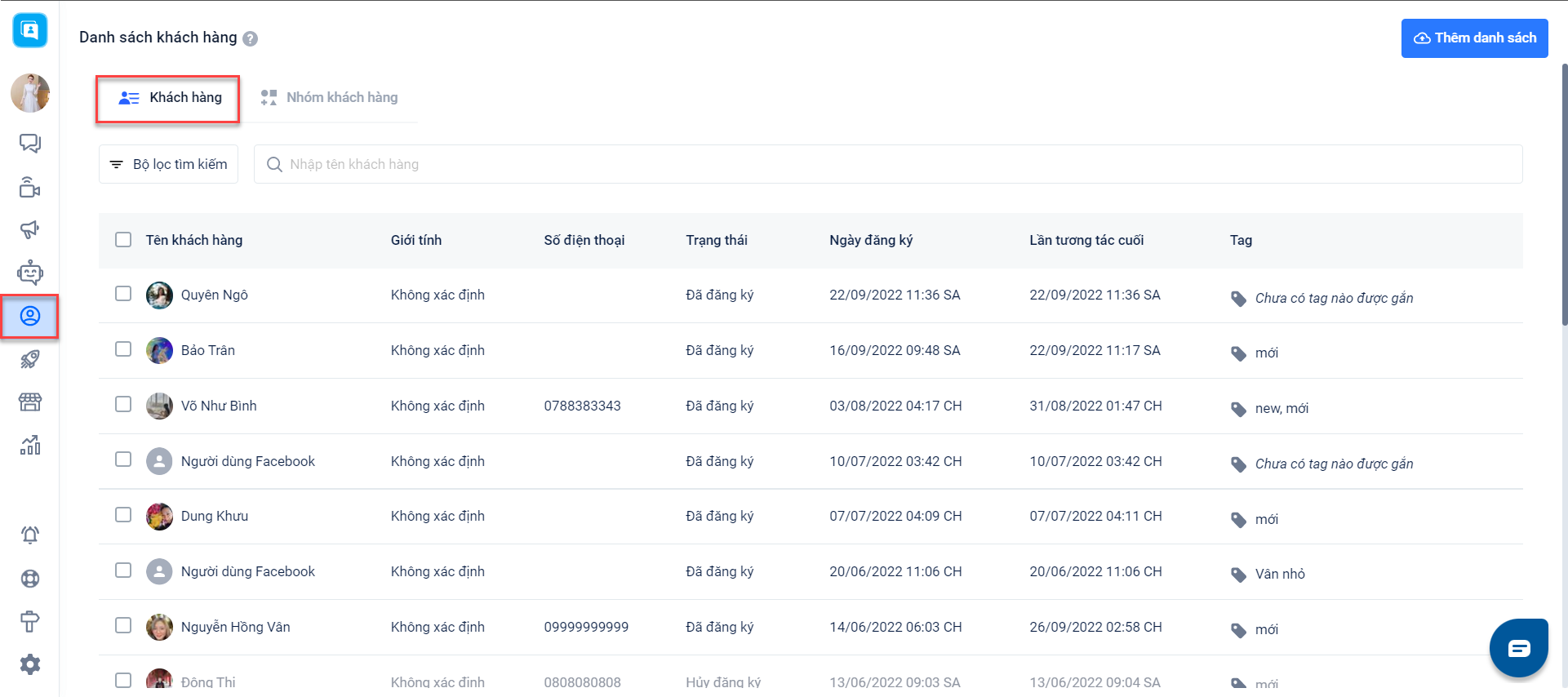Open the store shop icon in sidebar
The width and height of the screenshot is (1568, 697).
point(30,402)
